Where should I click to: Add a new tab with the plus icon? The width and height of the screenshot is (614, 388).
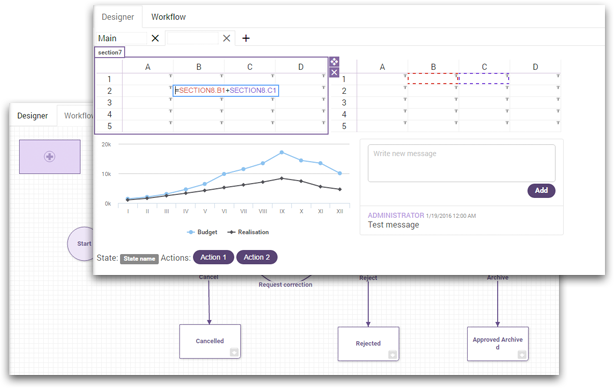click(x=246, y=38)
